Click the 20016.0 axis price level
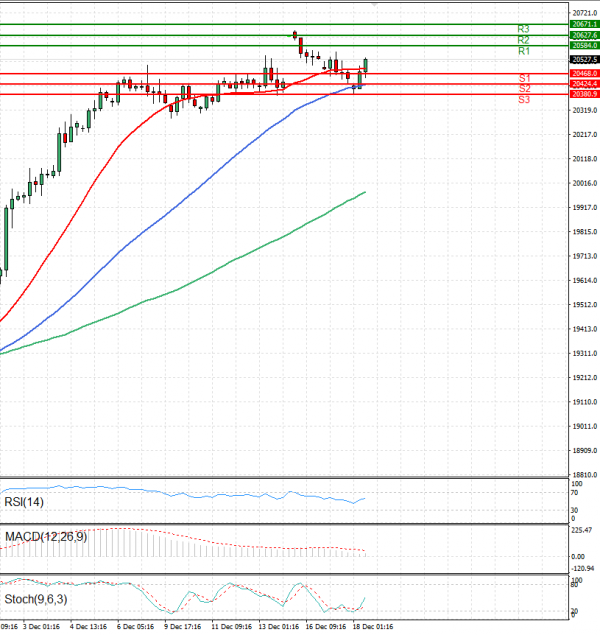This screenshot has width=600, height=635. tap(584, 183)
